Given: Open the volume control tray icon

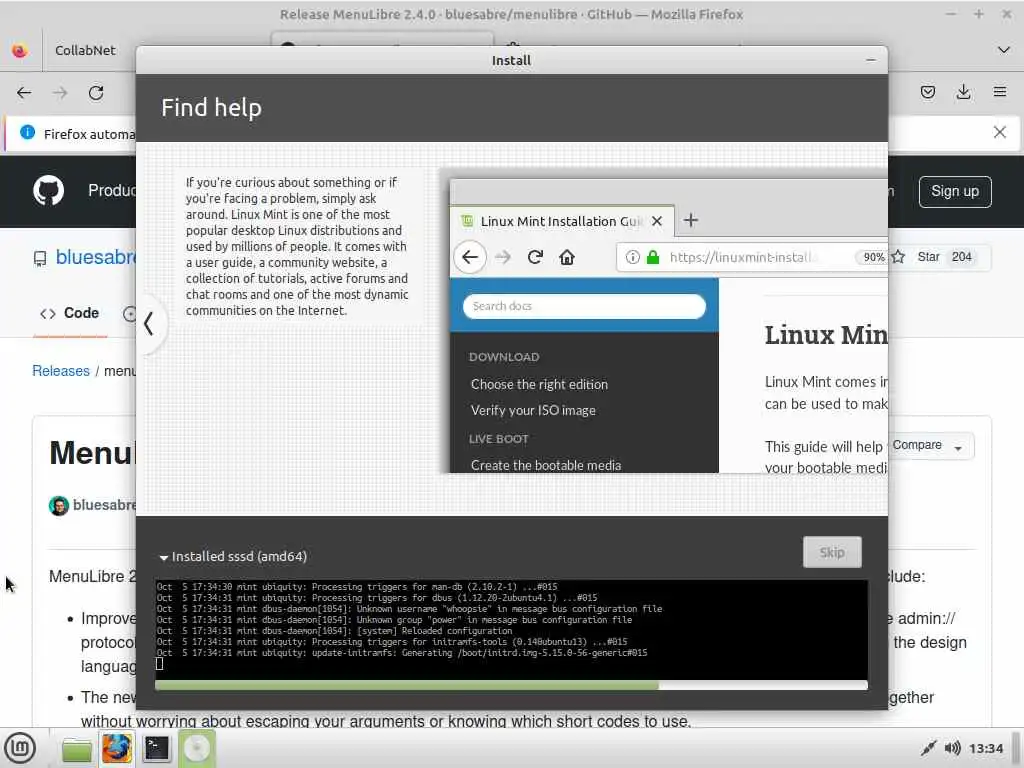Looking at the screenshot, I should point(952,748).
